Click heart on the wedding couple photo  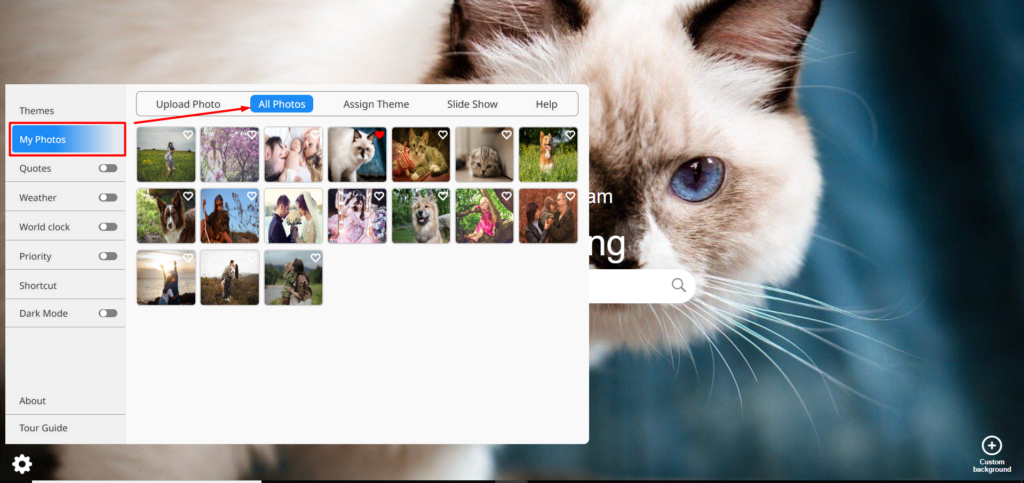coord(315,196)
